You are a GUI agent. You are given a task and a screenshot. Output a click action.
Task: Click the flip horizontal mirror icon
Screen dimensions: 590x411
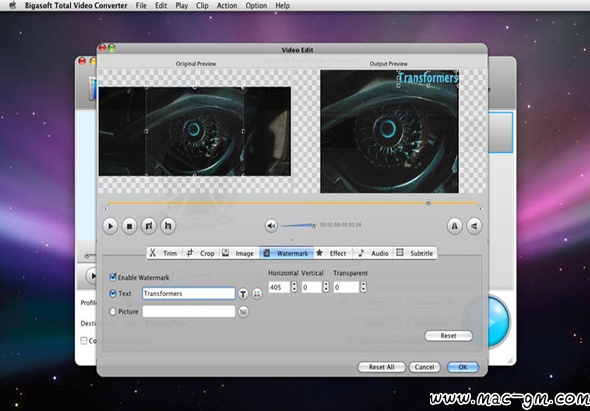(x=455, y=226)
